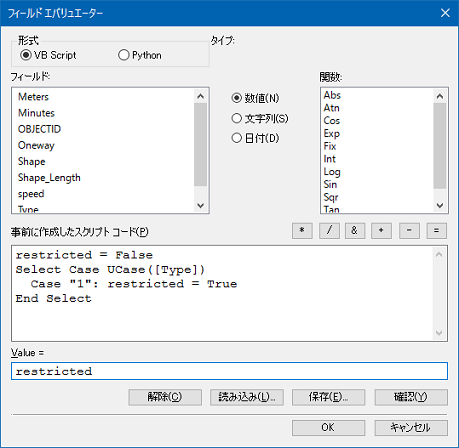This screenshot has height=448, width=459.
Task: Click the Value = expression input field
Action: (229, 371)
